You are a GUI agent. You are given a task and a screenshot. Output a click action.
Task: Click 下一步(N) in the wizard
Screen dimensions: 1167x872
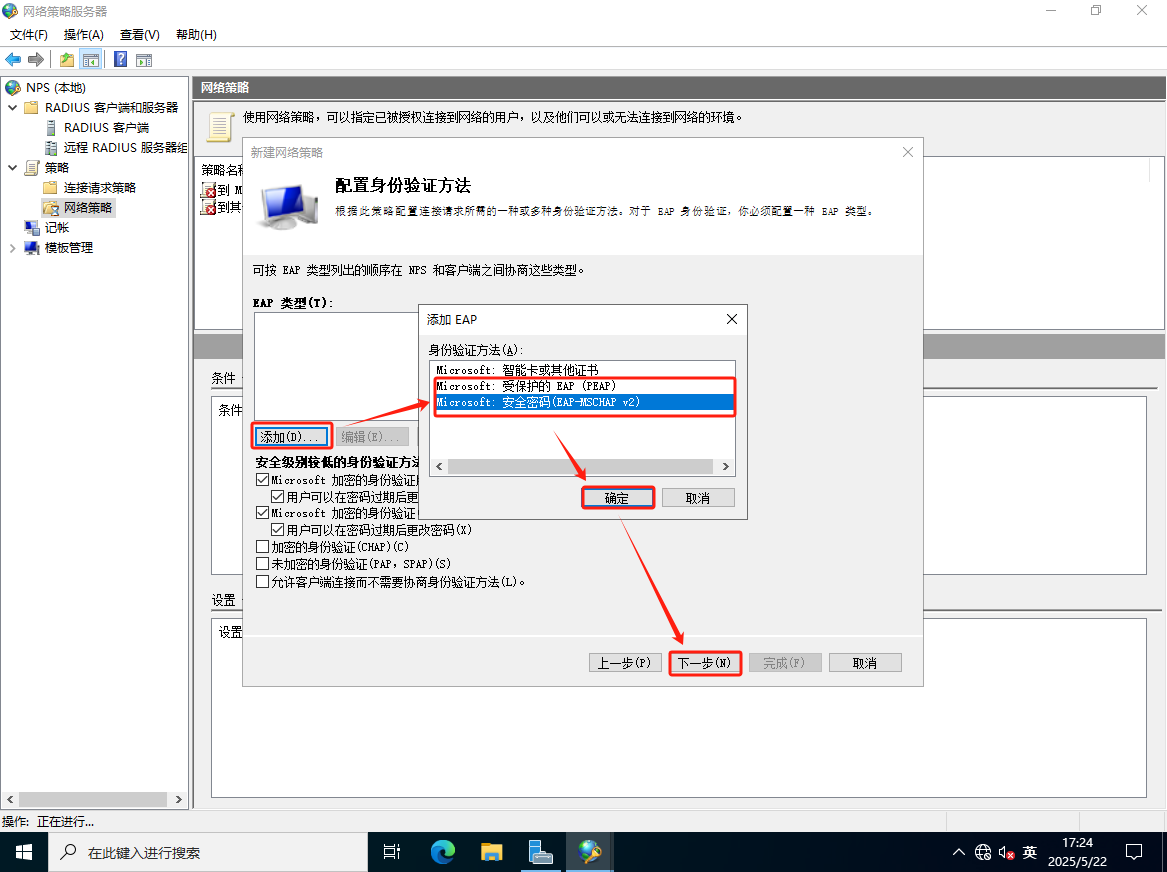click(704, 663)
